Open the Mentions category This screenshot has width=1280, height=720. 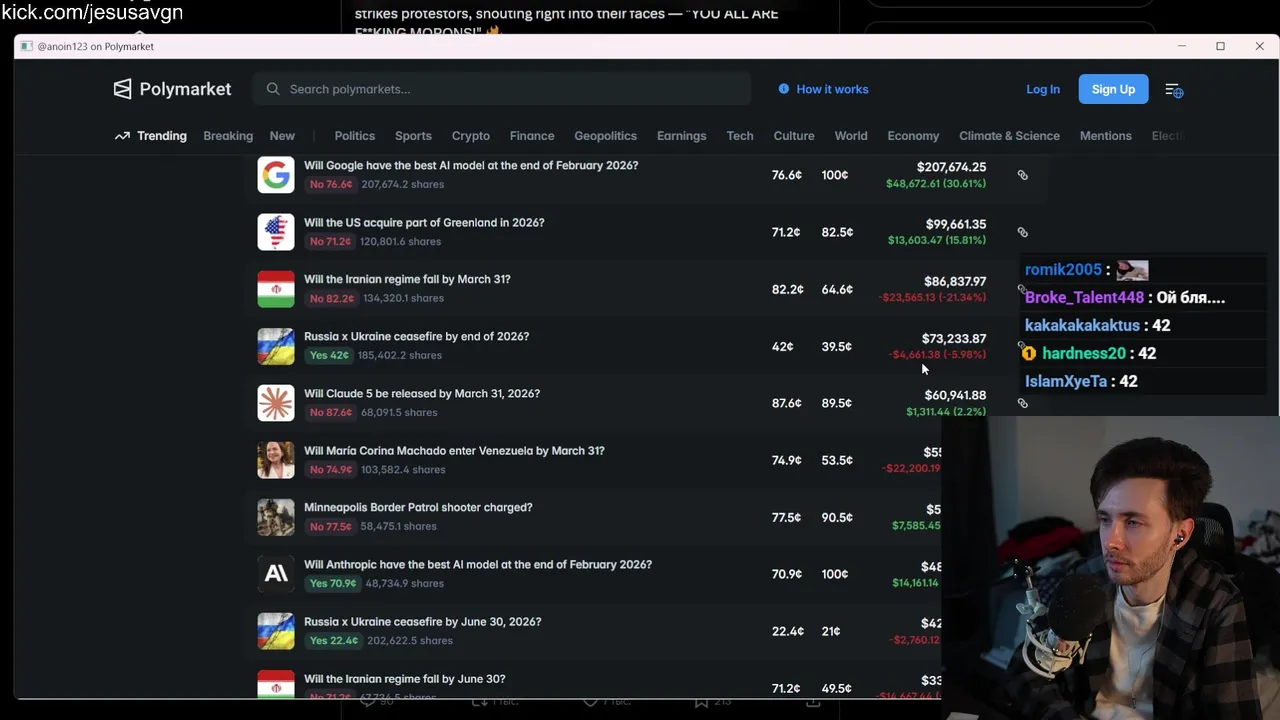pos(1106,136)
